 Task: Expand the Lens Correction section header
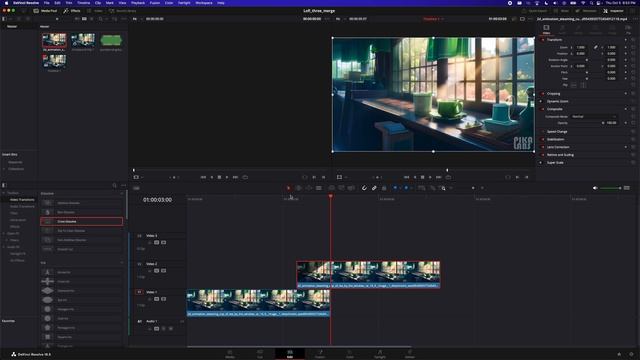tap(558, 147)
